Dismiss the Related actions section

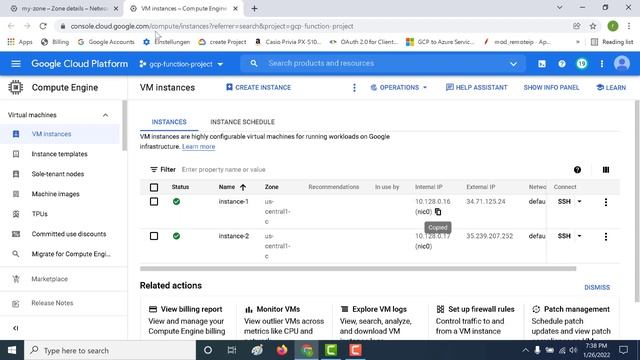click(597, 287)
